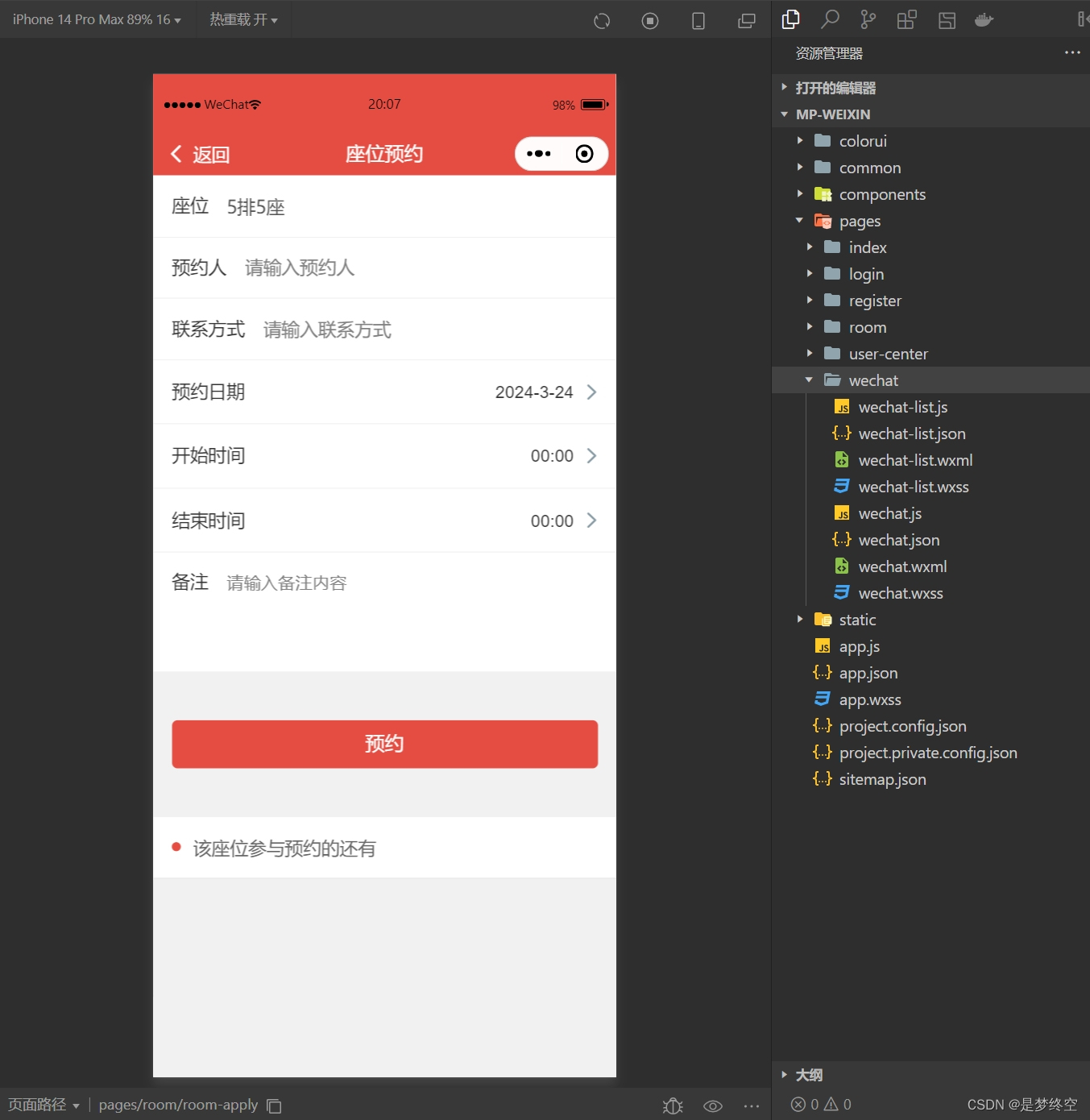Screen dimensions: 1090x1120
Task: Open the source control branch icon
Action: [x=868, y=19]
